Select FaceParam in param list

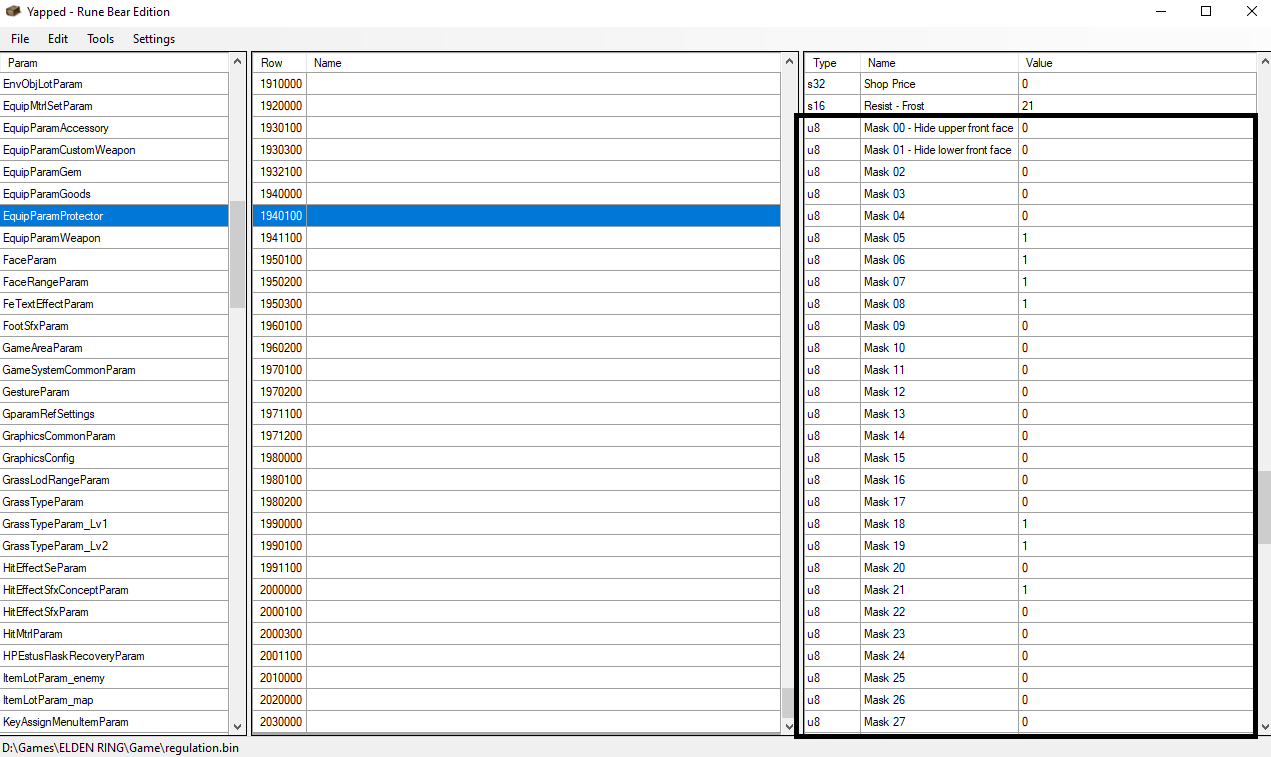pyautogui.click(x=114, y=260)
